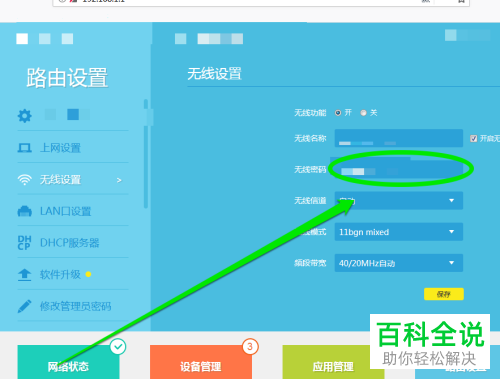Screen dimensions: 500x379
Task: Click the 无线密码 input field
Action: (x=399, y=169)
